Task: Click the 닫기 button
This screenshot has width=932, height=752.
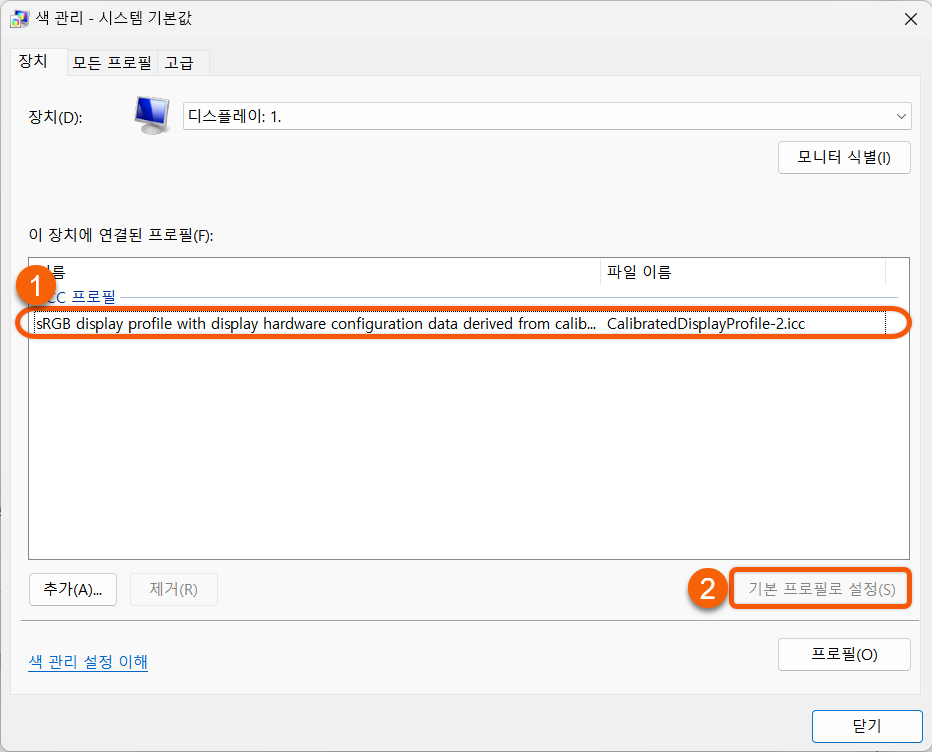Action: click(x=867, y=726)
